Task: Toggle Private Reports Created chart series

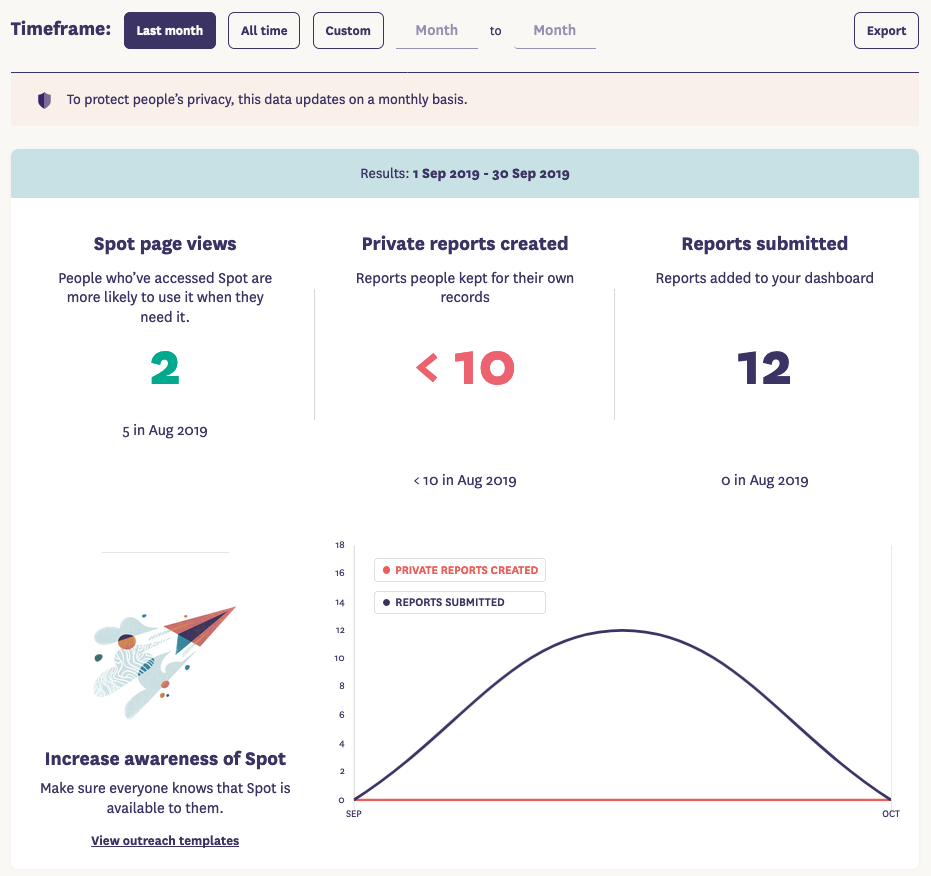Action: pos(460,570)
